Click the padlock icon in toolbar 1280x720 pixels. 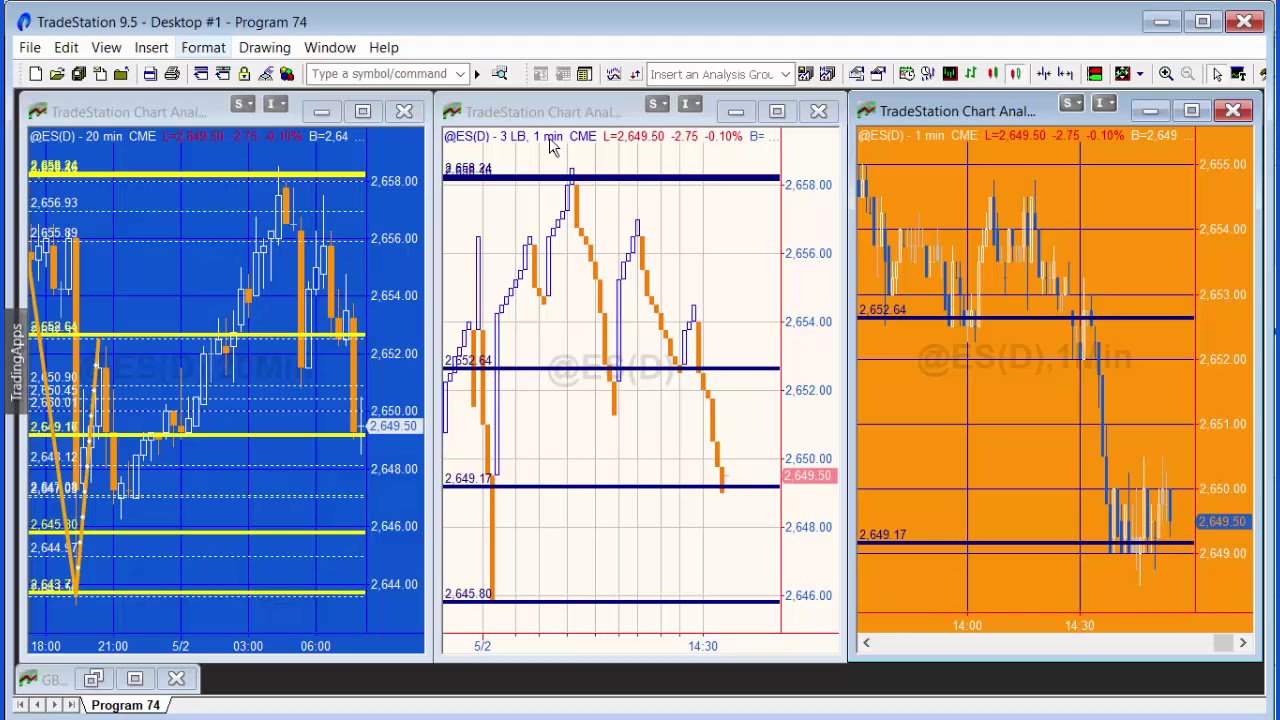pyautogui.click(x=244, y=74)
